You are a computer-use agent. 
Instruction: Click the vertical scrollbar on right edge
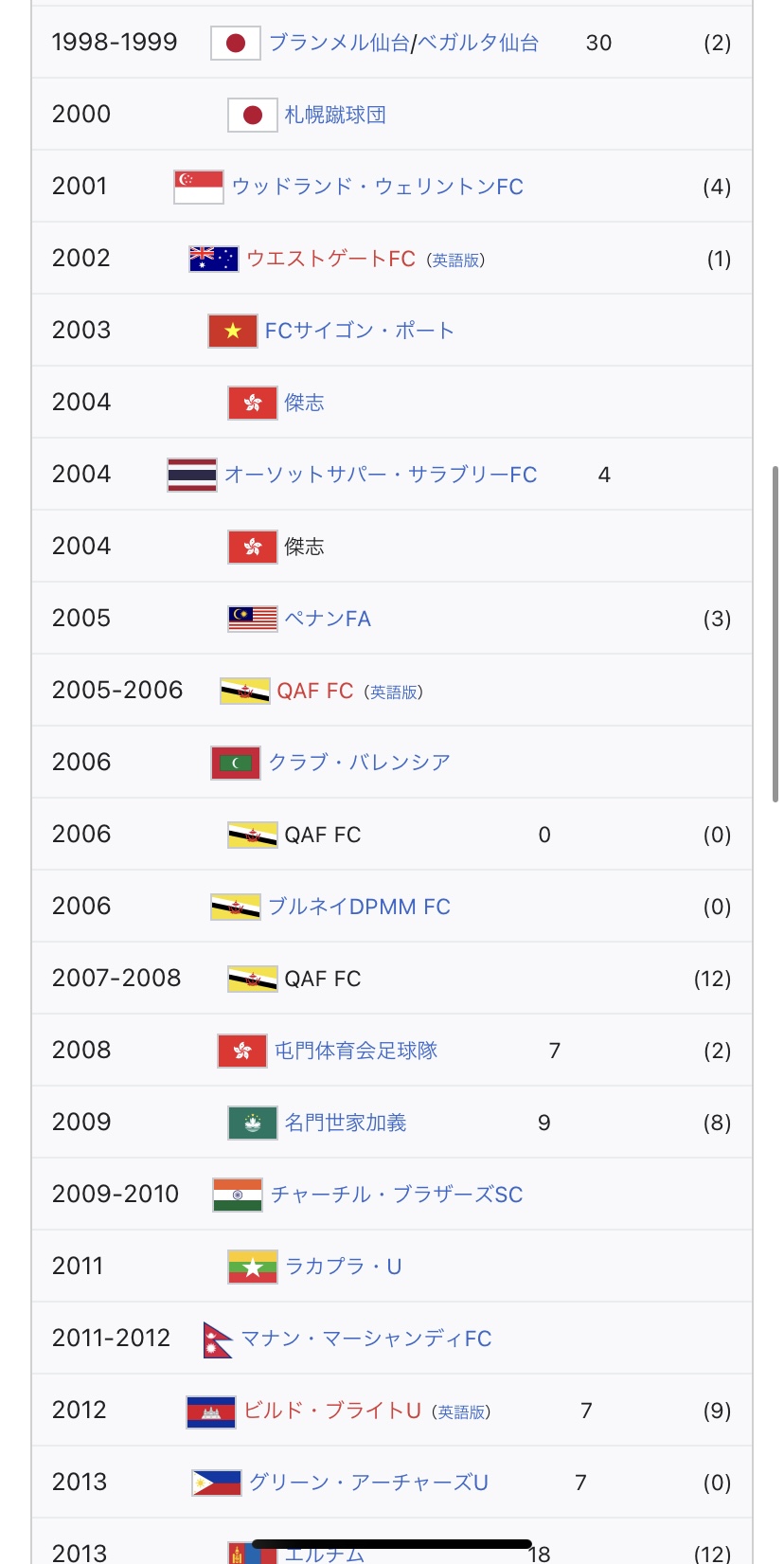(x=775, y=635)
